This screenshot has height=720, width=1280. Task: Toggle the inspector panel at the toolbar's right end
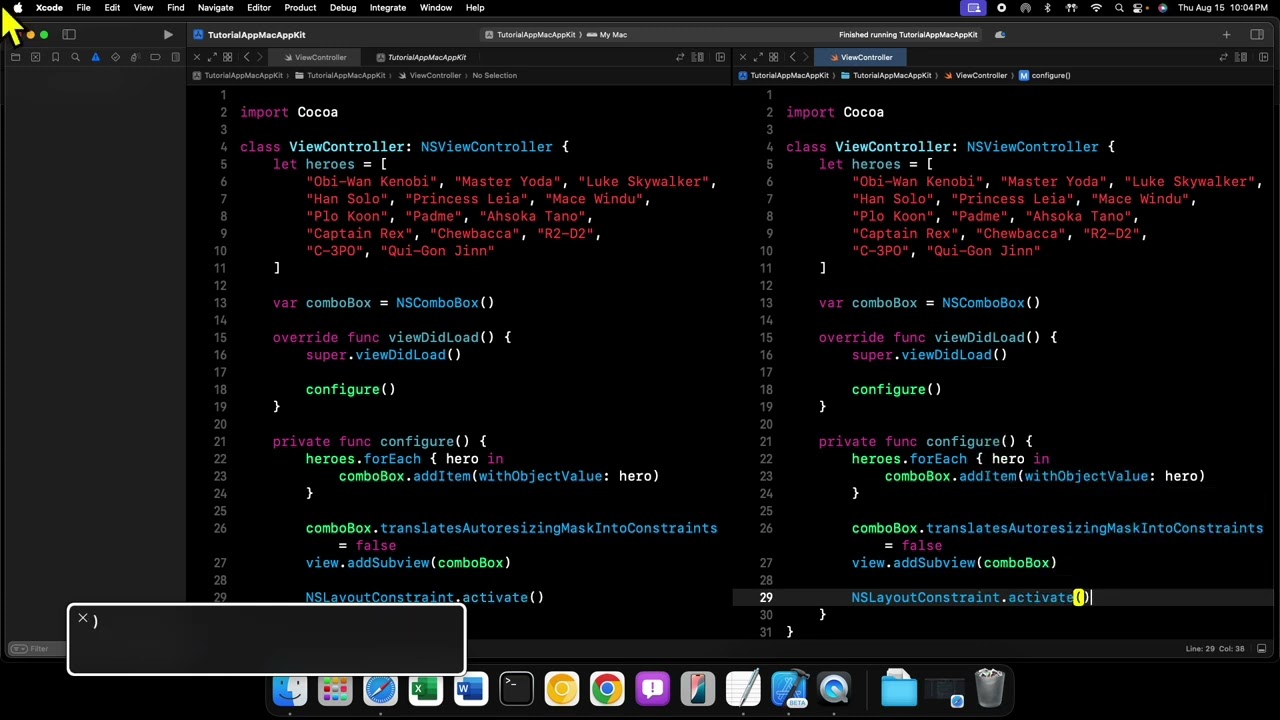click(x=1257, y=35)
